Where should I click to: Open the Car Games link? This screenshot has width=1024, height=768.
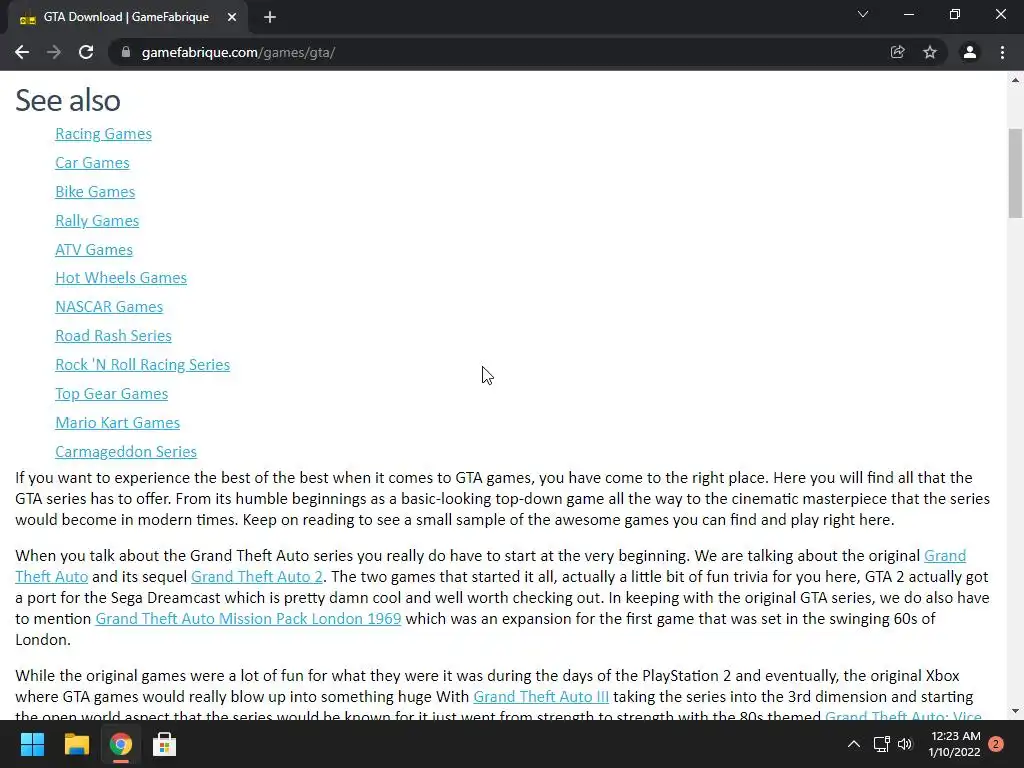coord(92,163)
